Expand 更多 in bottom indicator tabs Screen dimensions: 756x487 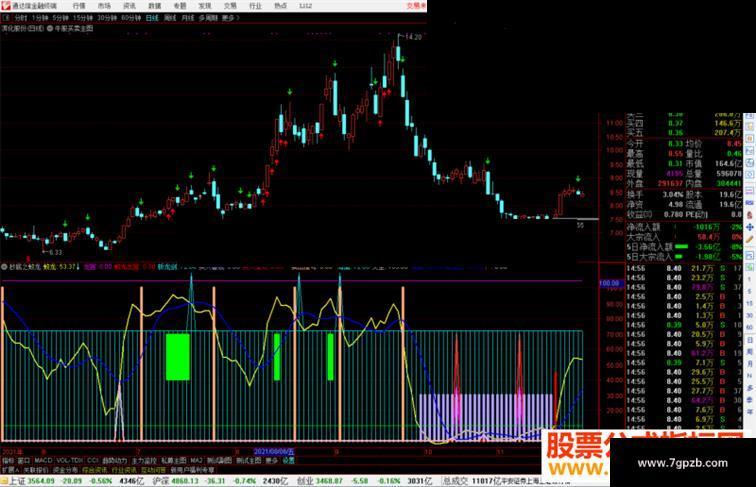[271, 460]
